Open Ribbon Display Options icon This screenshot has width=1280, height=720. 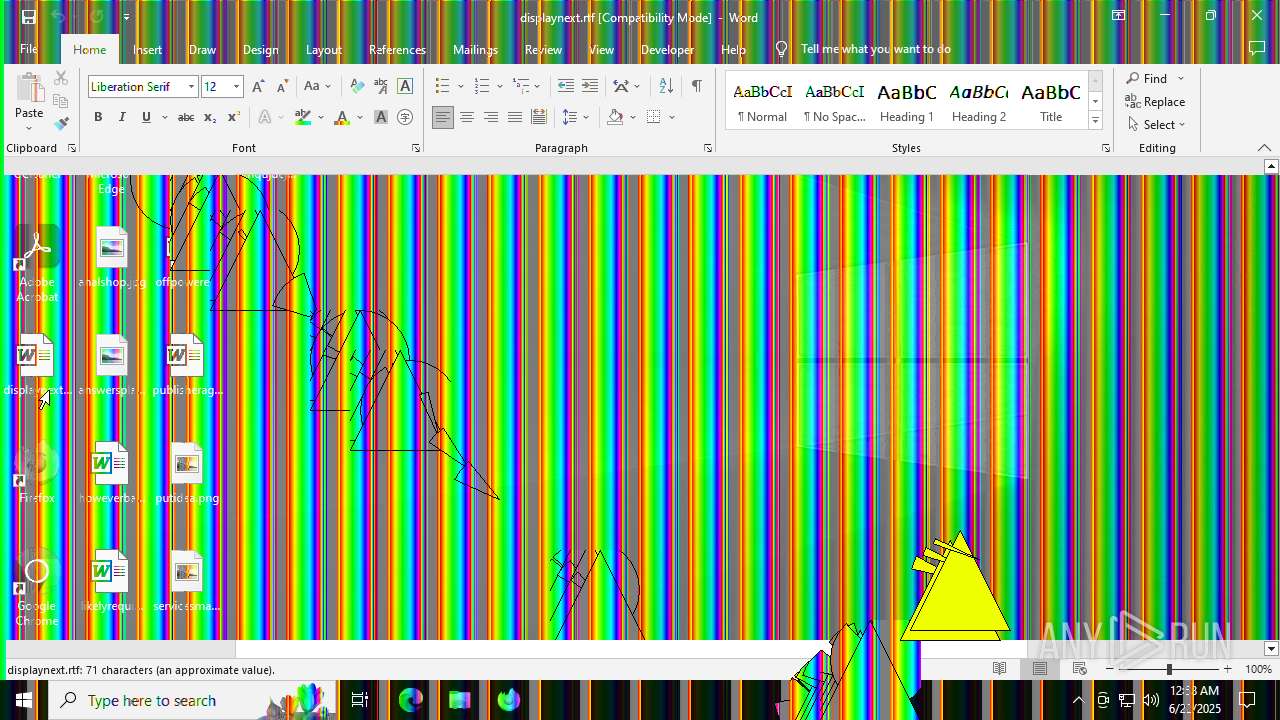[1119, 16]
